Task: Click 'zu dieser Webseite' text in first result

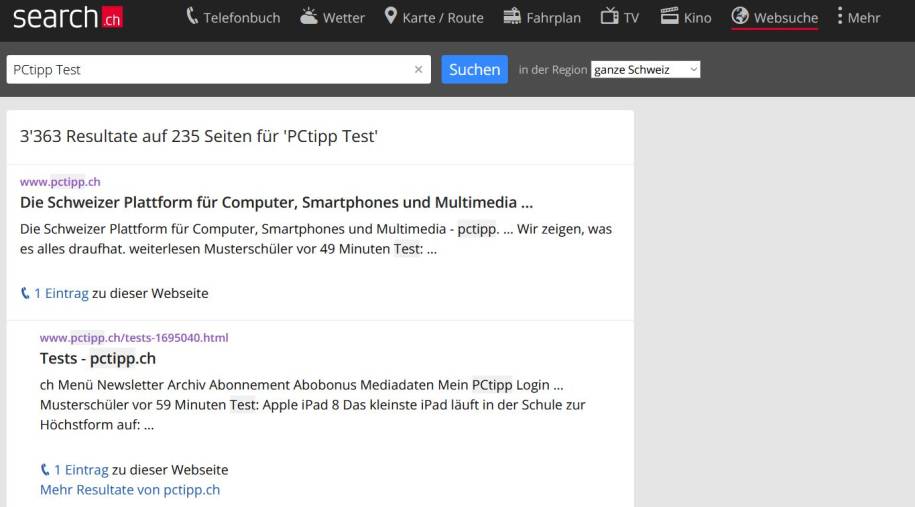Action: coord(150,293)
